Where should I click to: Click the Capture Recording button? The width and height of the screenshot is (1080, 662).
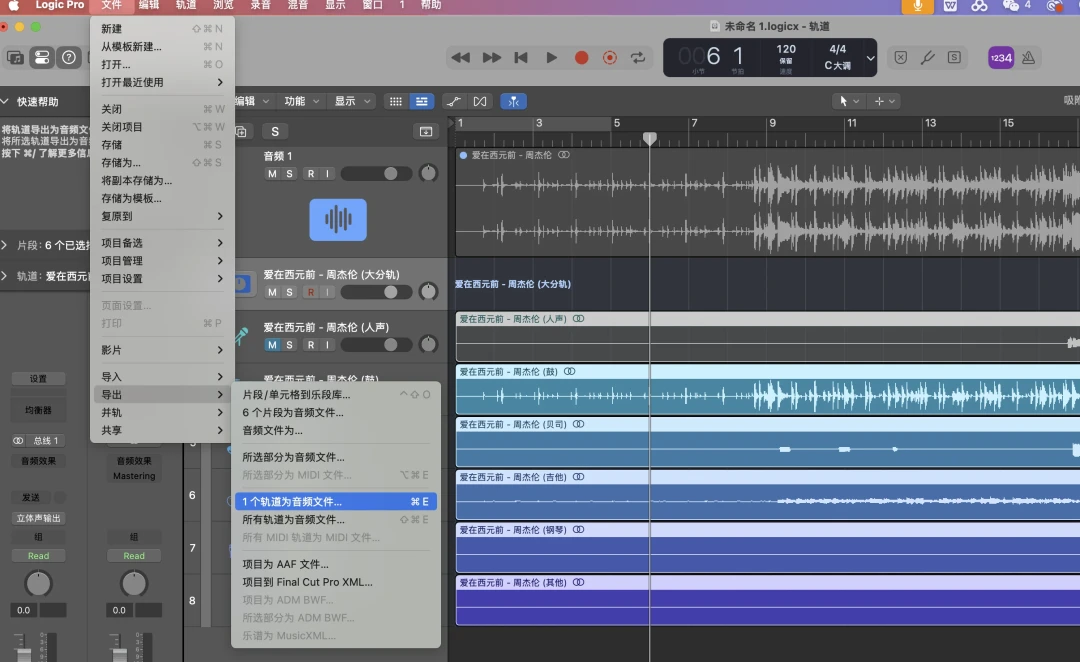610,58
